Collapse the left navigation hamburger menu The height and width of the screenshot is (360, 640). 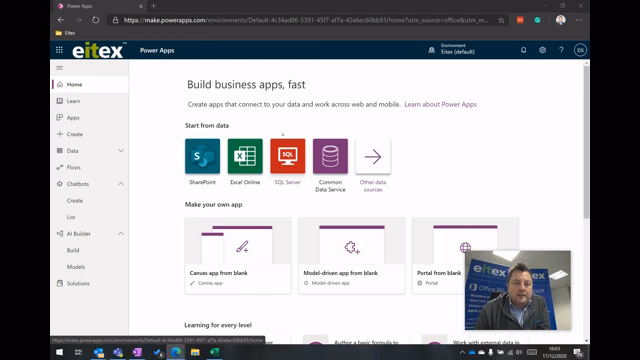coord(60,68)
